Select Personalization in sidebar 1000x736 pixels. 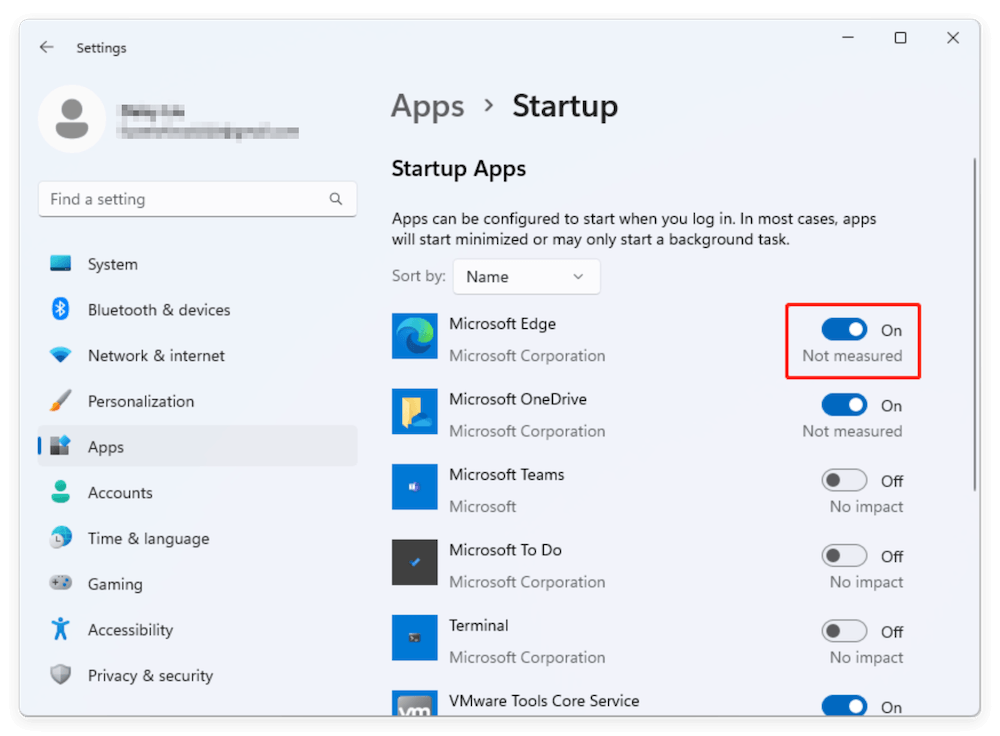click(198, 401)
